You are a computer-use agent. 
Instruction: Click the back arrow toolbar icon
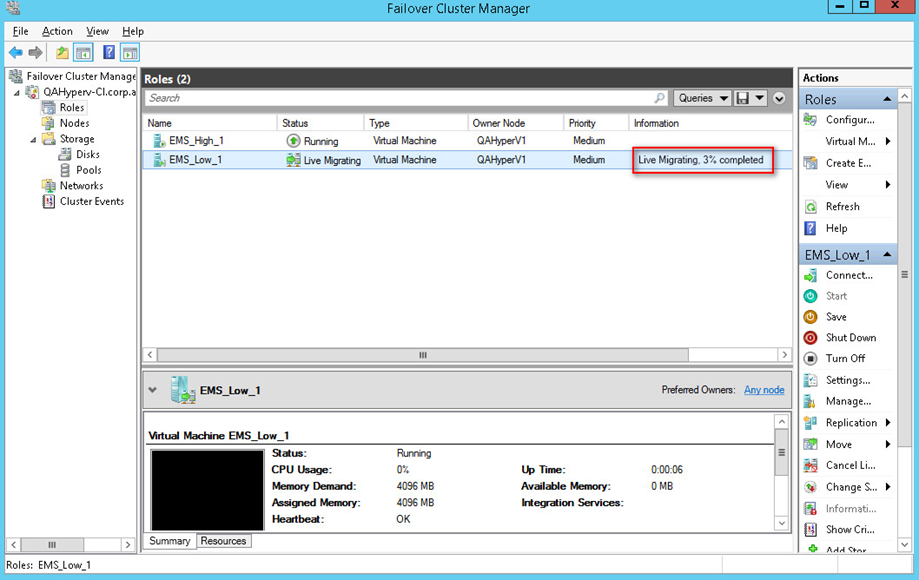[16, 53]
